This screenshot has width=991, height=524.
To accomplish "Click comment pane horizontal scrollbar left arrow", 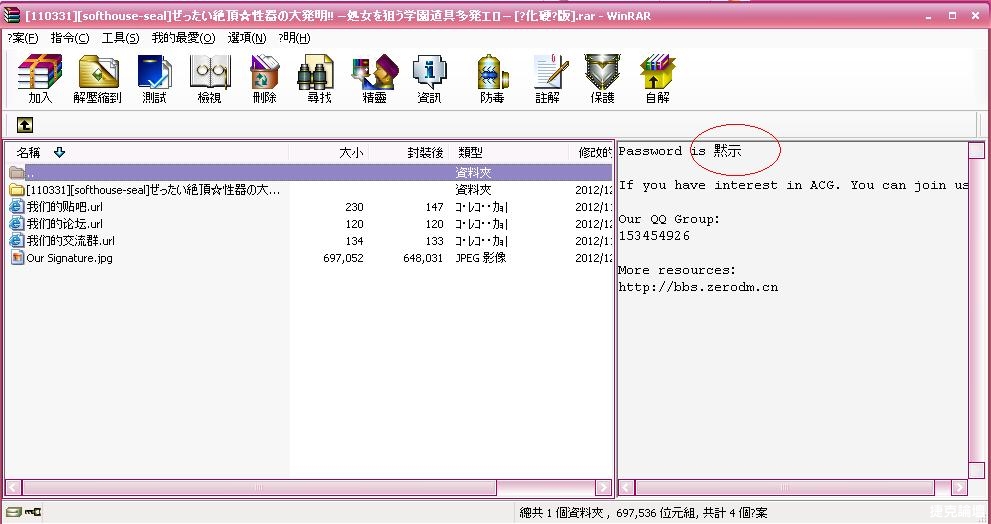I will coord(626,487).
